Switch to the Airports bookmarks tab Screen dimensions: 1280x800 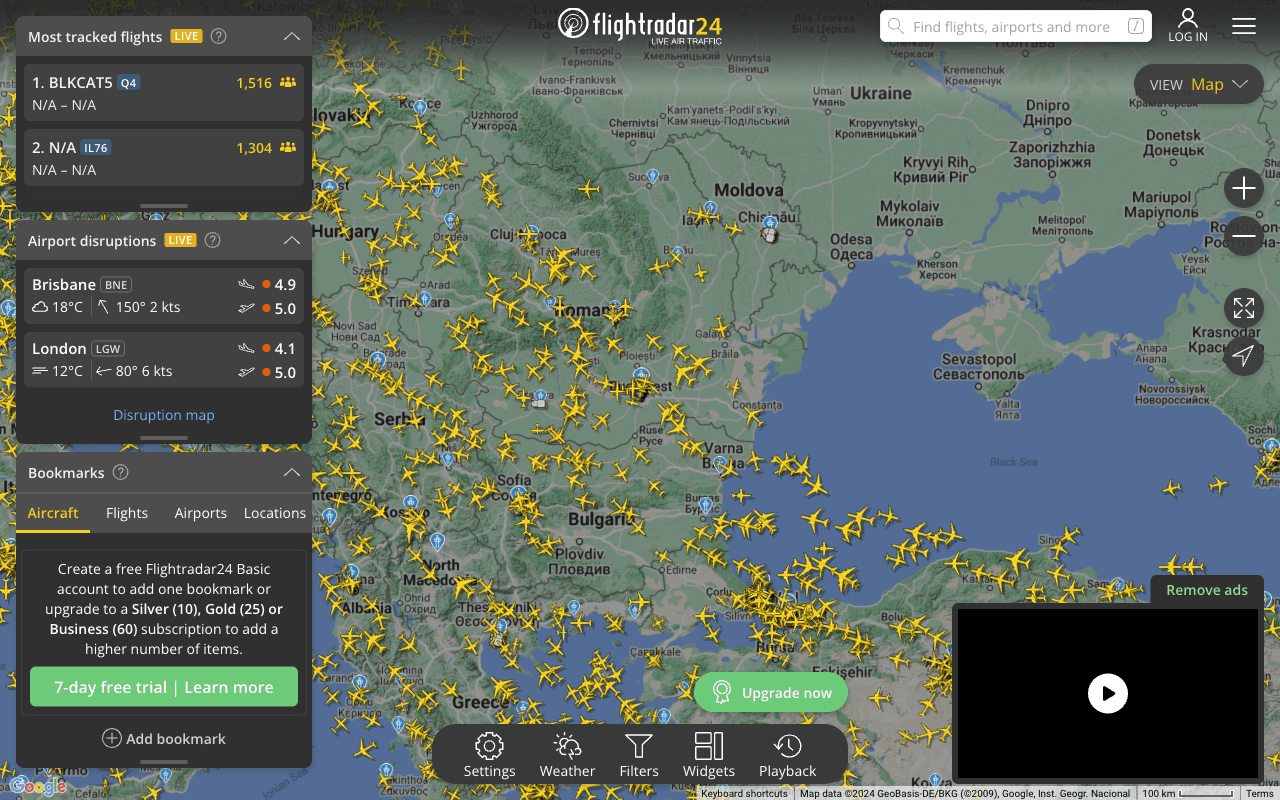point(200,513)
